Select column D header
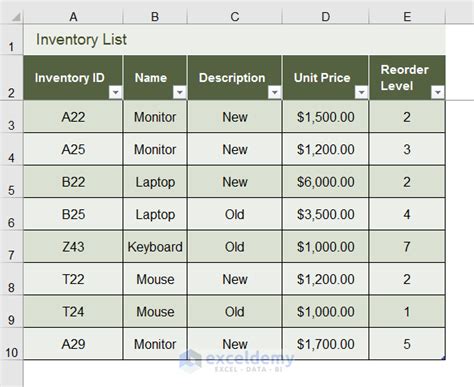This screenshot has height=387, width=474. pyautogui.click(x=326, y=17)
